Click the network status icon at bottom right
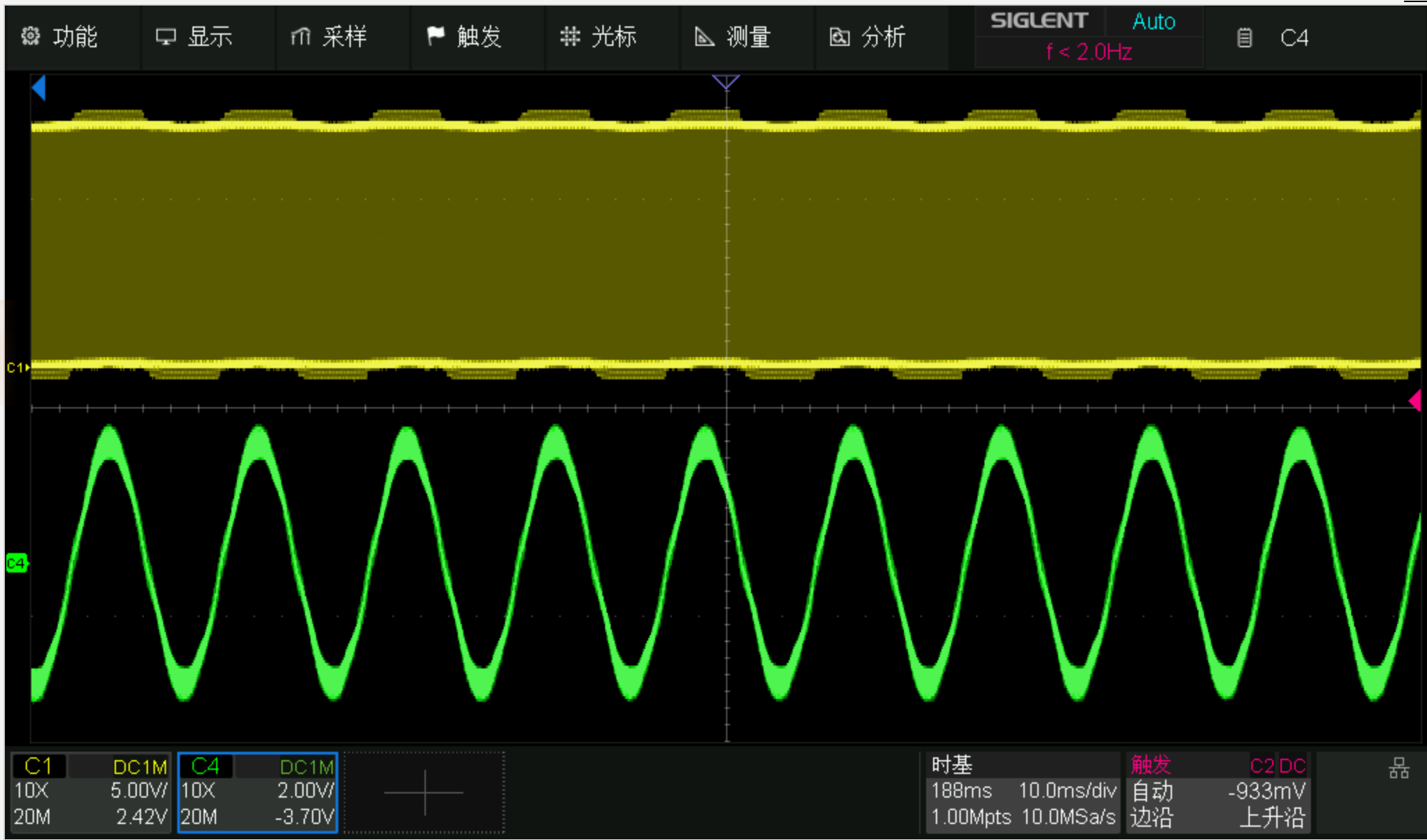Viewport: 1427px width, 840px height. pyautogui.click(x=1399, y=768)
